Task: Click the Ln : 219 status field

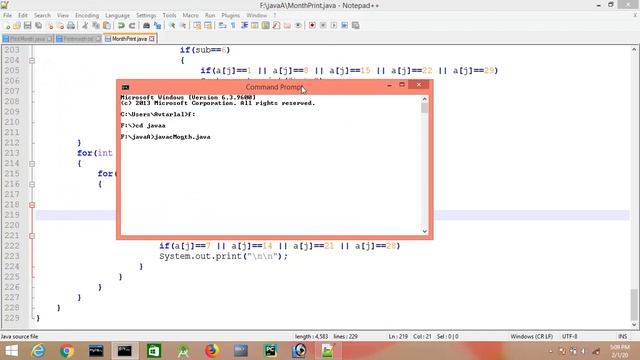Action: [398, 337]
